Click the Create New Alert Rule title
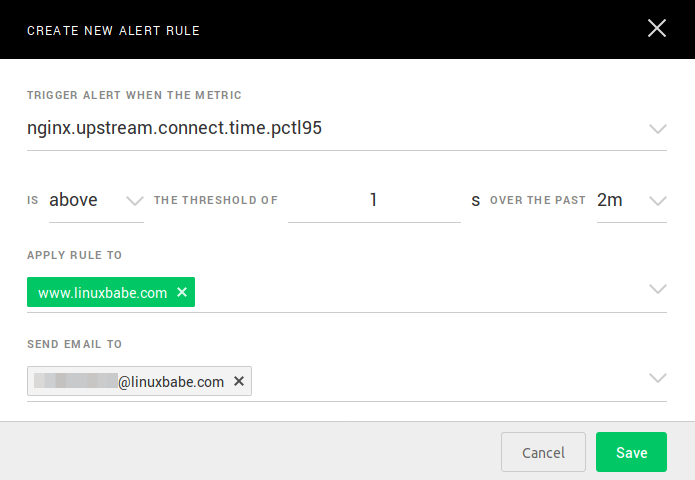Image resolution: width=695 pixels, height=480 pixels. click(113, 30)
